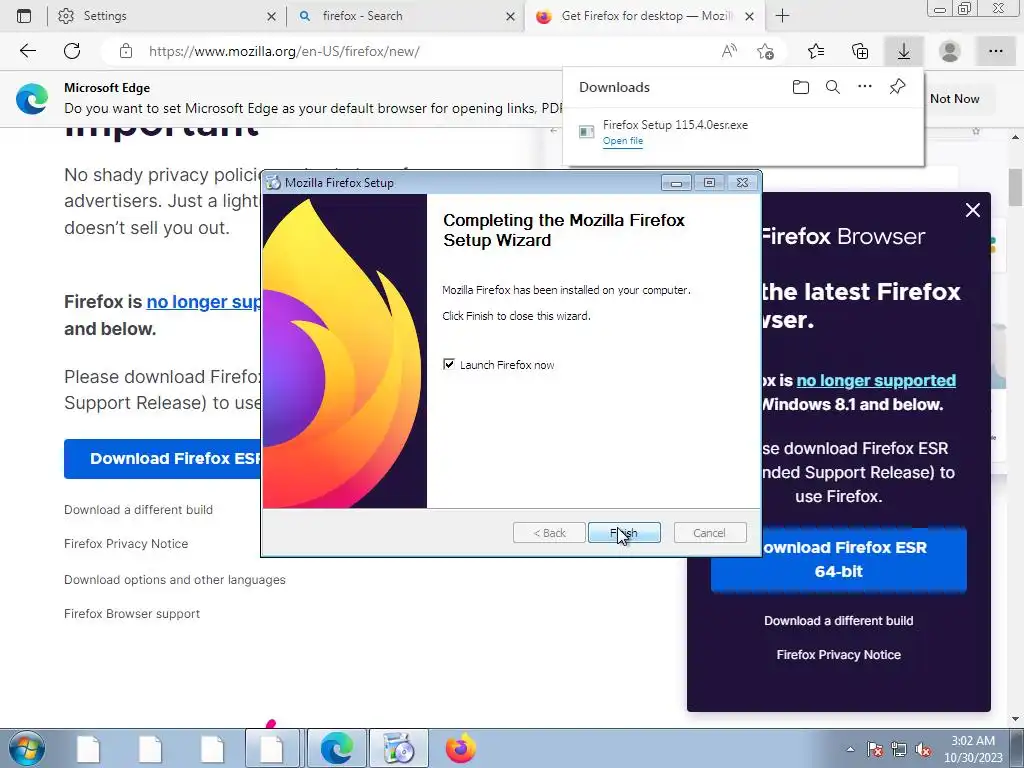Add this page to favorites
The width and height of the screenshot is (1024, 768).
pos(765,51)
